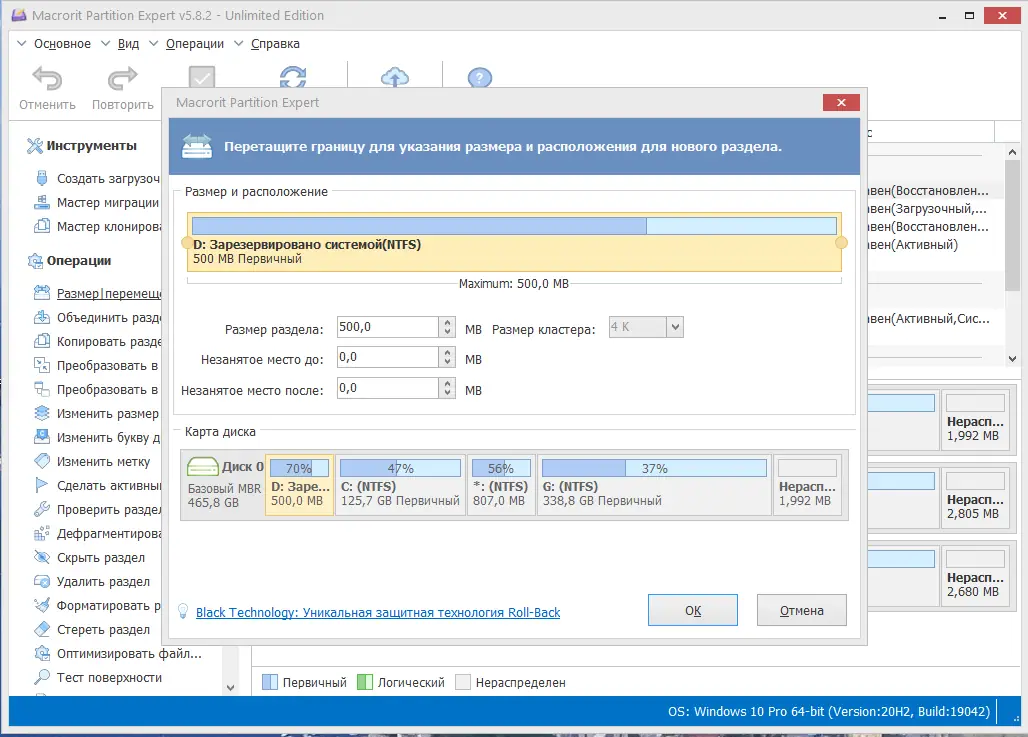Select the Изменить метку tag icon
1028x737 pixels.
tap(42, 461)
